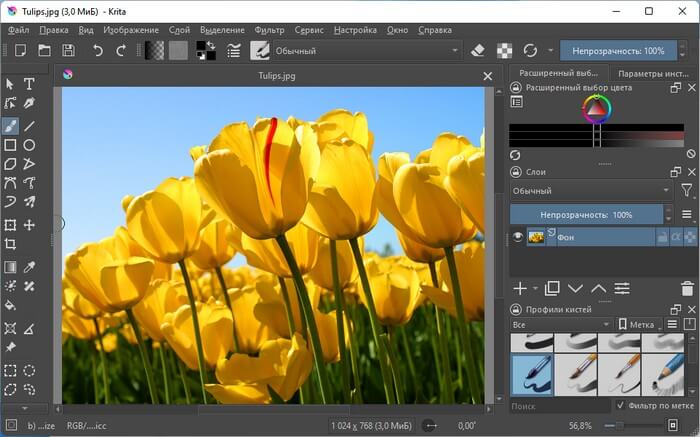Hide the Фон layer with eye icon
700x437 pixels.
click(x=517, y=237)
